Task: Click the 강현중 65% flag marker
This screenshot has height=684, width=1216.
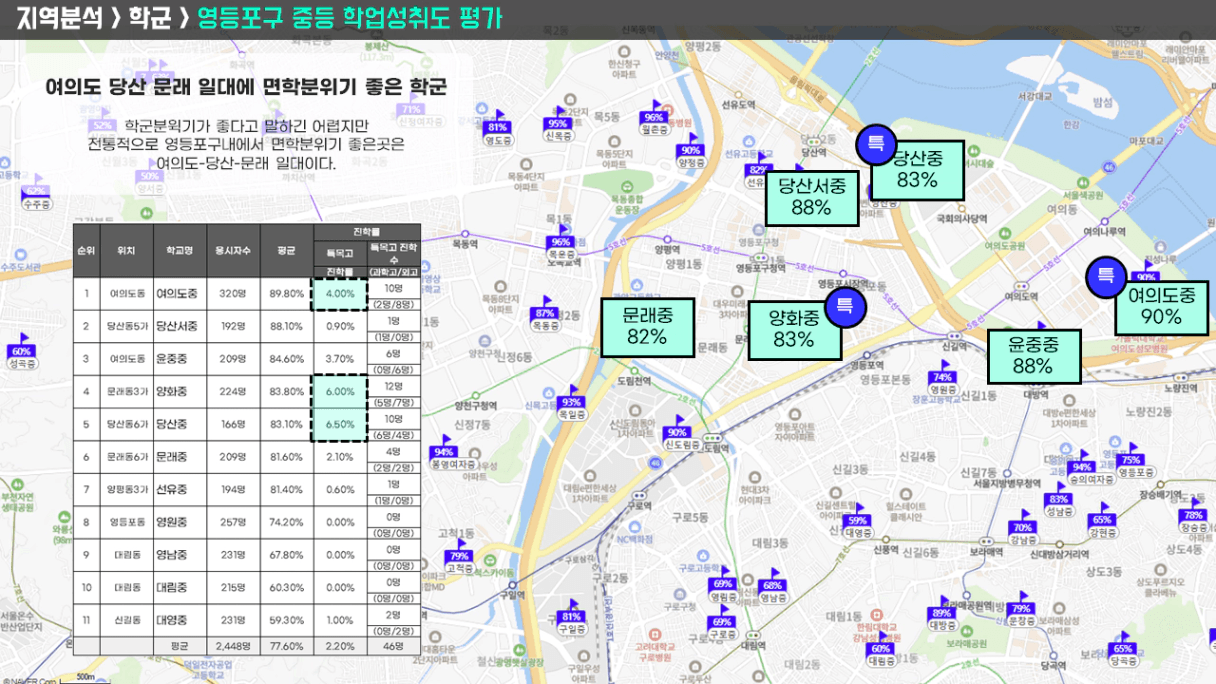Action: (x=1102, y=521)
